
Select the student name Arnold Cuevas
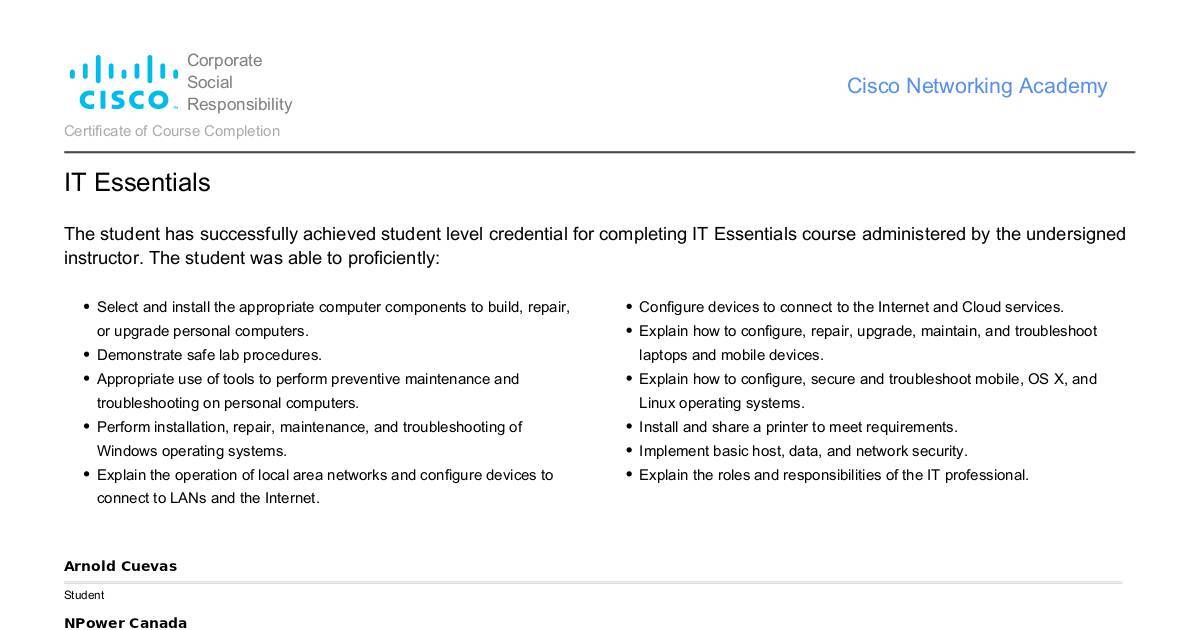pyautogui.click(x=120, y=566)
